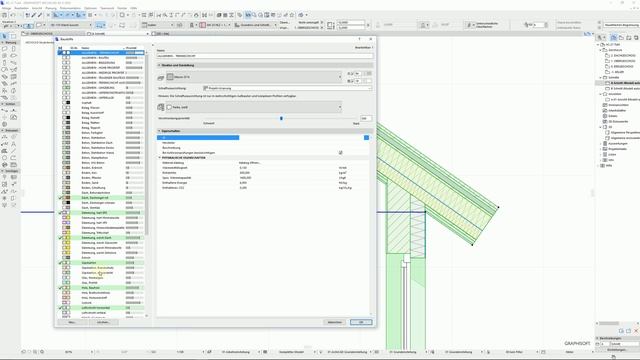Click the priority value field beside slider
Screen dimensions: 640x360
[x=366, y=118]
